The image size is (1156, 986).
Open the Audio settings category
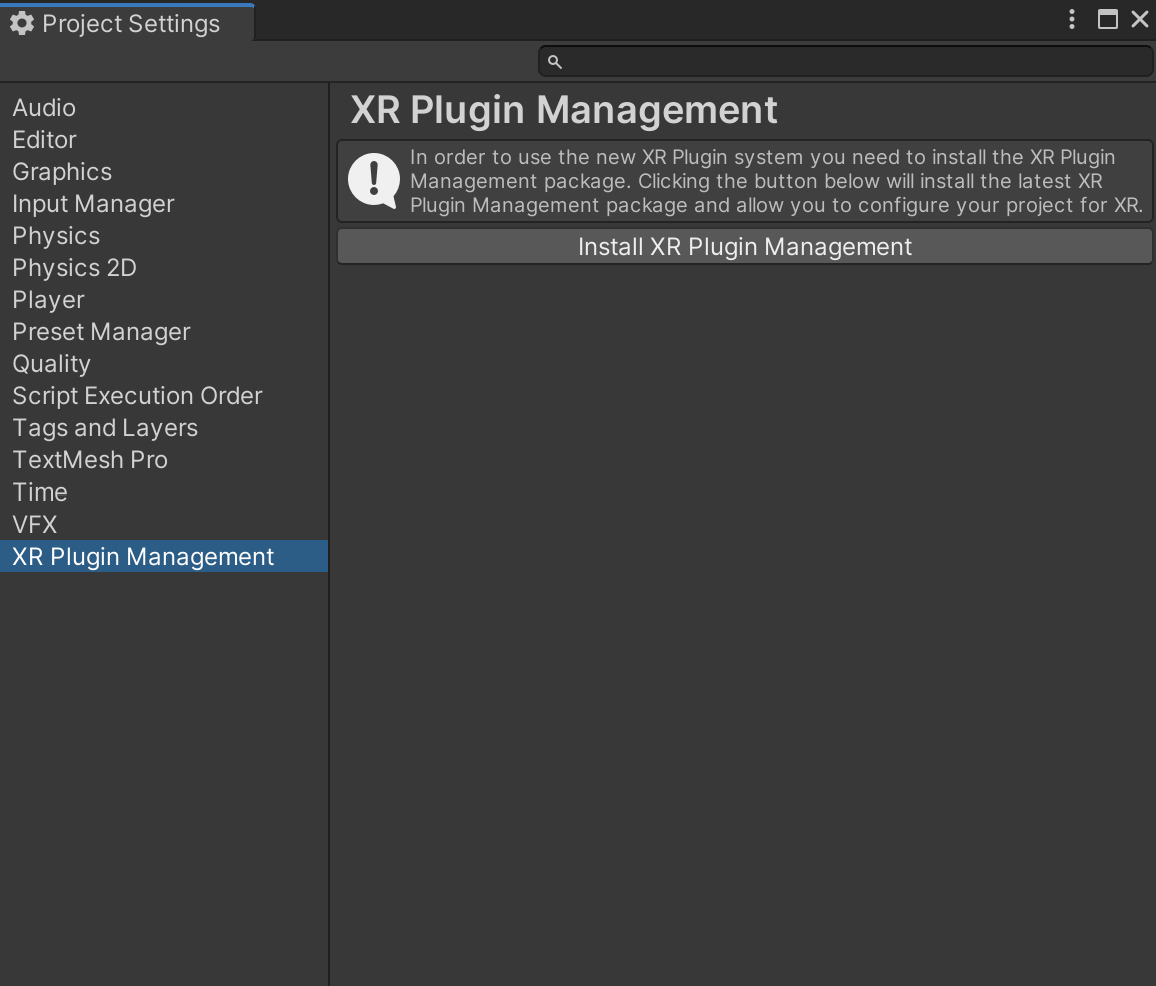point(44,108)
